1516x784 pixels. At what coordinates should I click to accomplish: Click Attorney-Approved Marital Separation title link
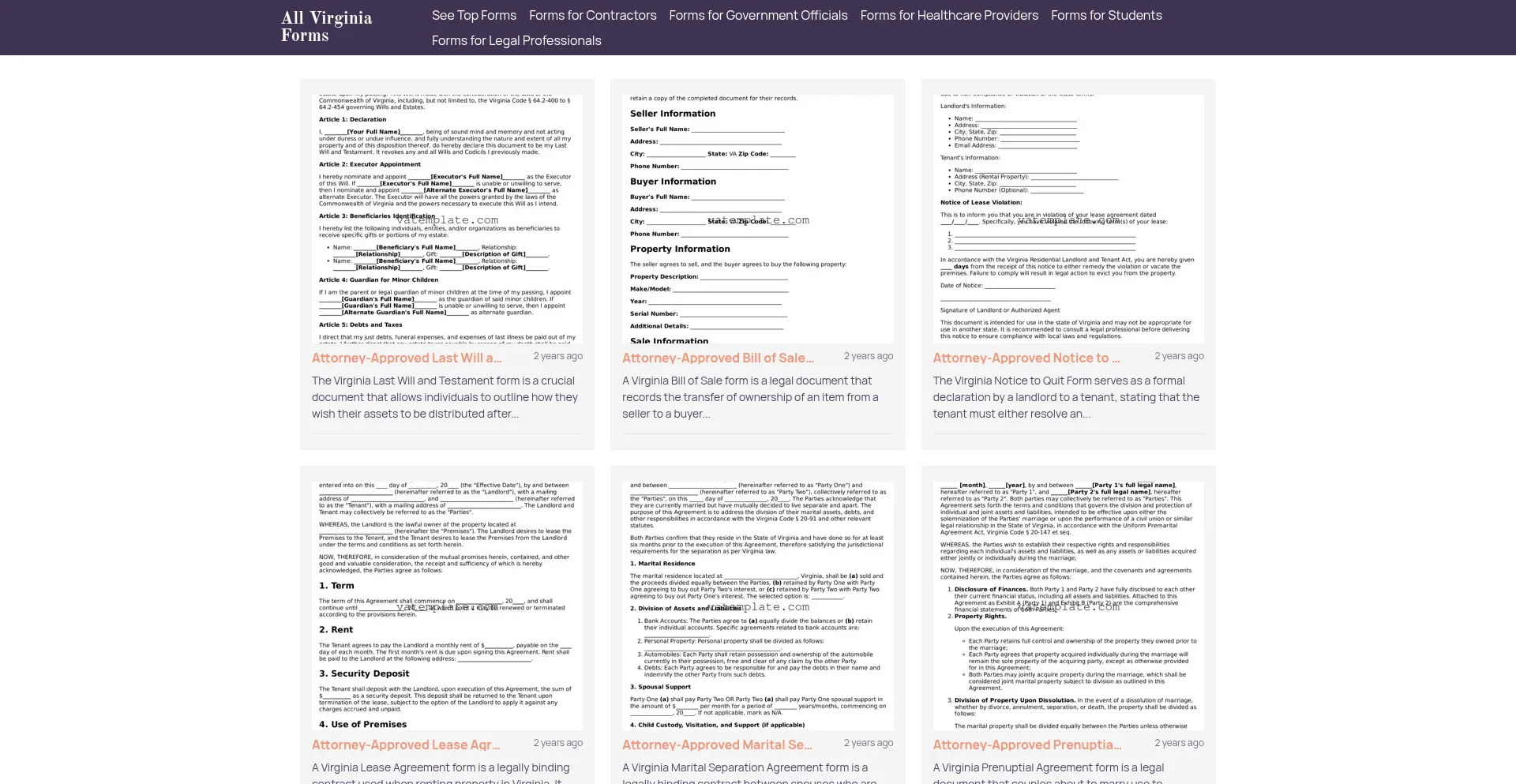[717, 745]
